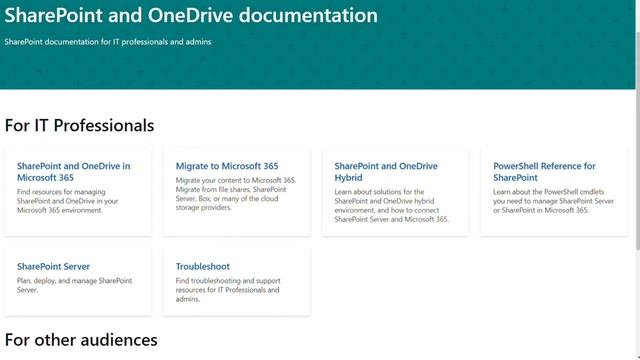Click 'Migrate your content to Microsoft 365' description
The image size is (640, 360).
(x=236, y=194)
